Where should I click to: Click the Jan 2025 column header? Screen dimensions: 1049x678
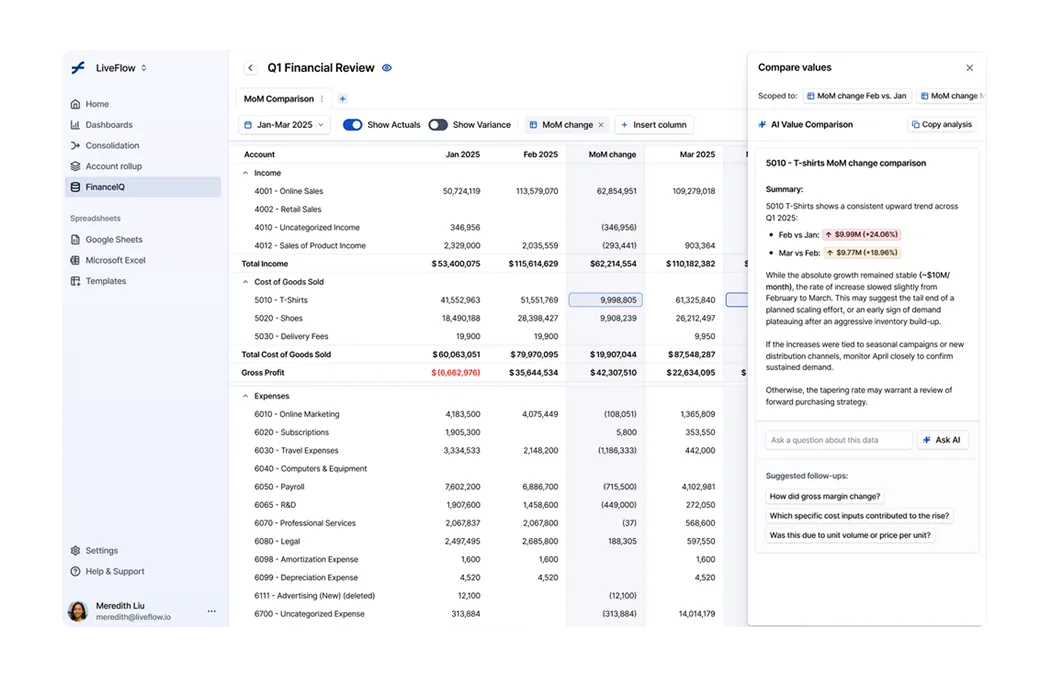click(x=462, y=154)
